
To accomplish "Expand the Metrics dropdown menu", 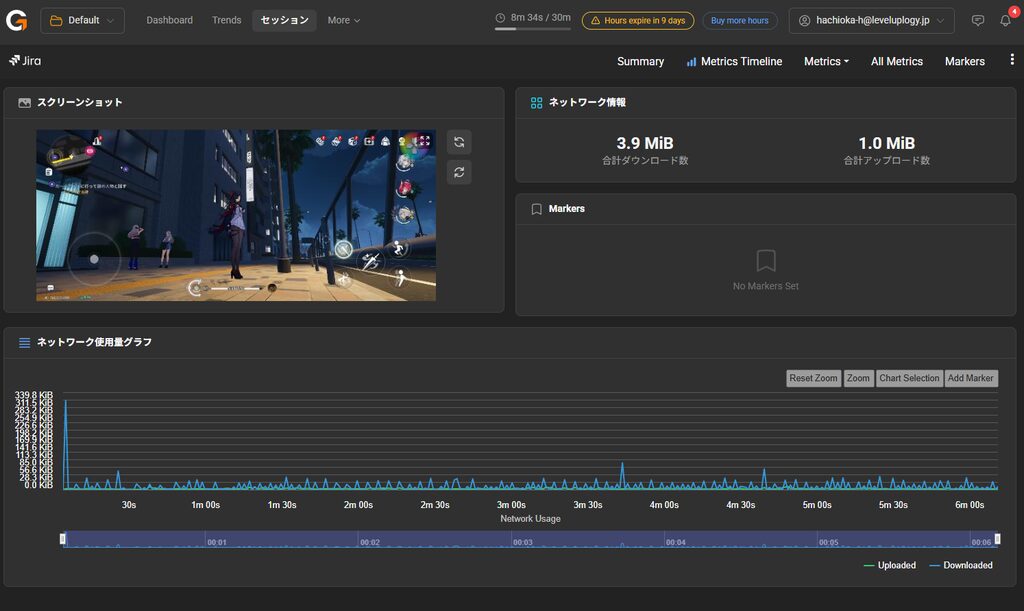I will click(x=826, y=61).
